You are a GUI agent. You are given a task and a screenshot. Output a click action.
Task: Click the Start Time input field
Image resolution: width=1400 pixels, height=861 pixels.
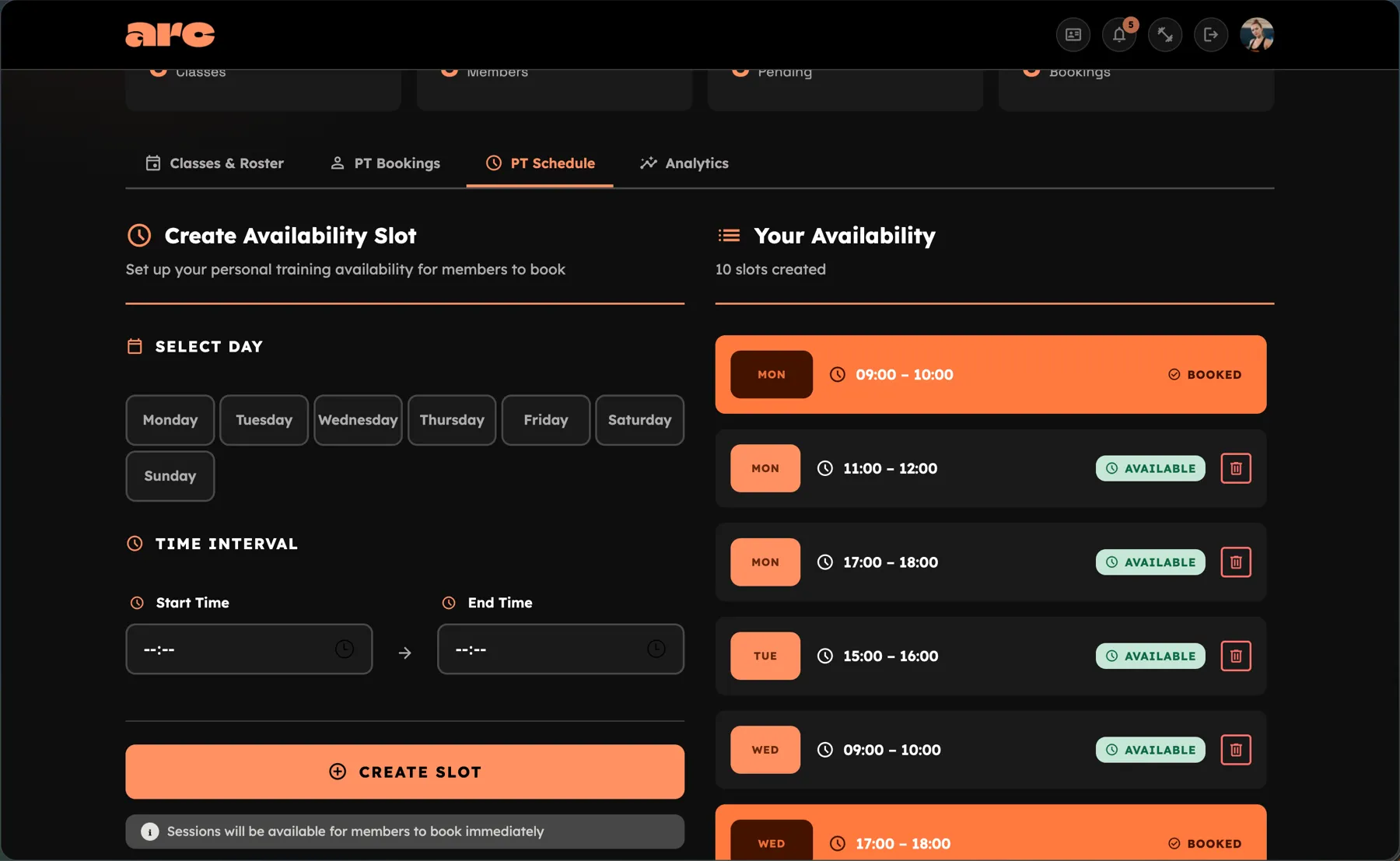[x=249, y=649]
